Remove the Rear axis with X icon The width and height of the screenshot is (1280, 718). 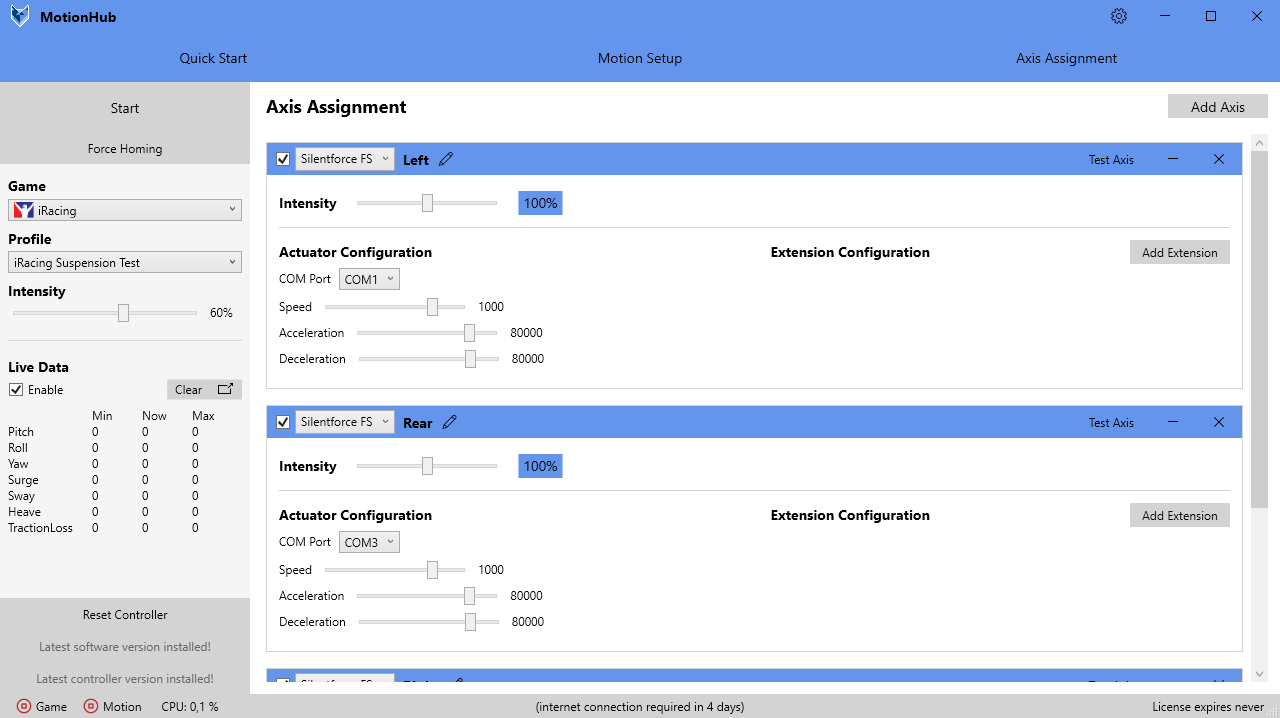[x=1218, y=422]
